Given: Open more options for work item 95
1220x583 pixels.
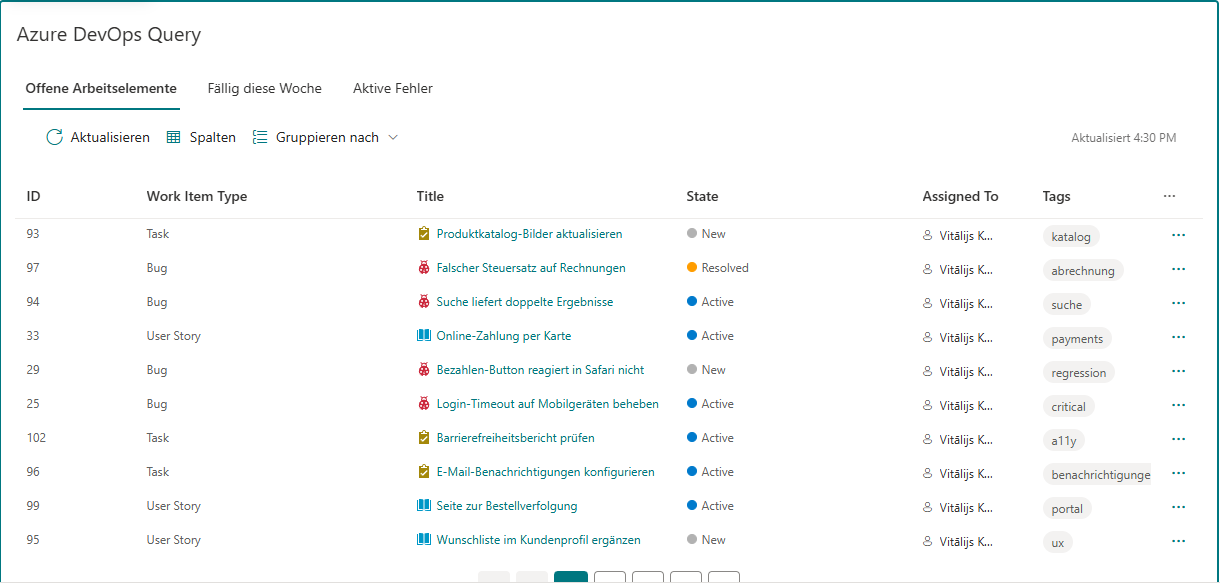Looking at the screenshot, I should point(1178,541).
